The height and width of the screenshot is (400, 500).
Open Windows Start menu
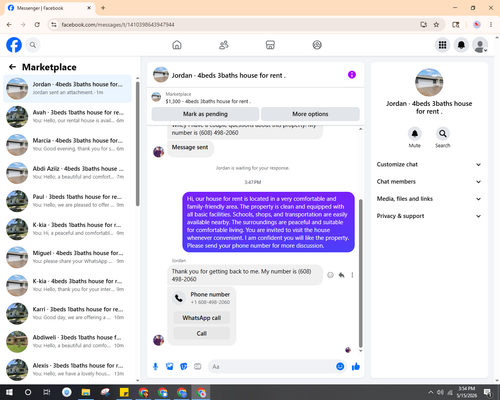click(9, 392)
